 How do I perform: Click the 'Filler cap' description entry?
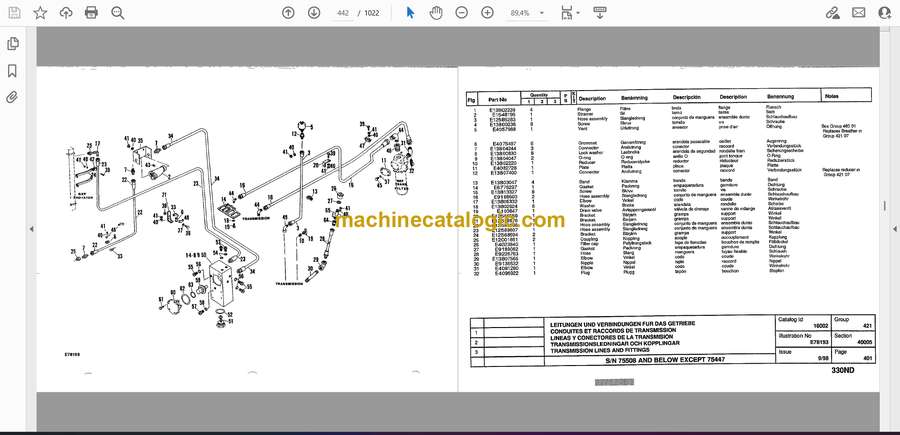tap(588, 244)
